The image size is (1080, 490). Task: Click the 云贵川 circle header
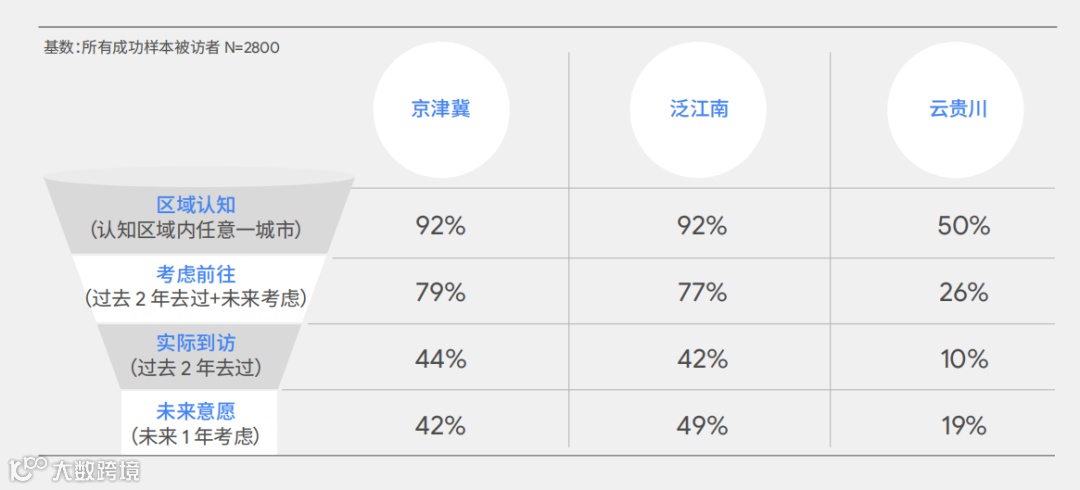tap(955, 110)
